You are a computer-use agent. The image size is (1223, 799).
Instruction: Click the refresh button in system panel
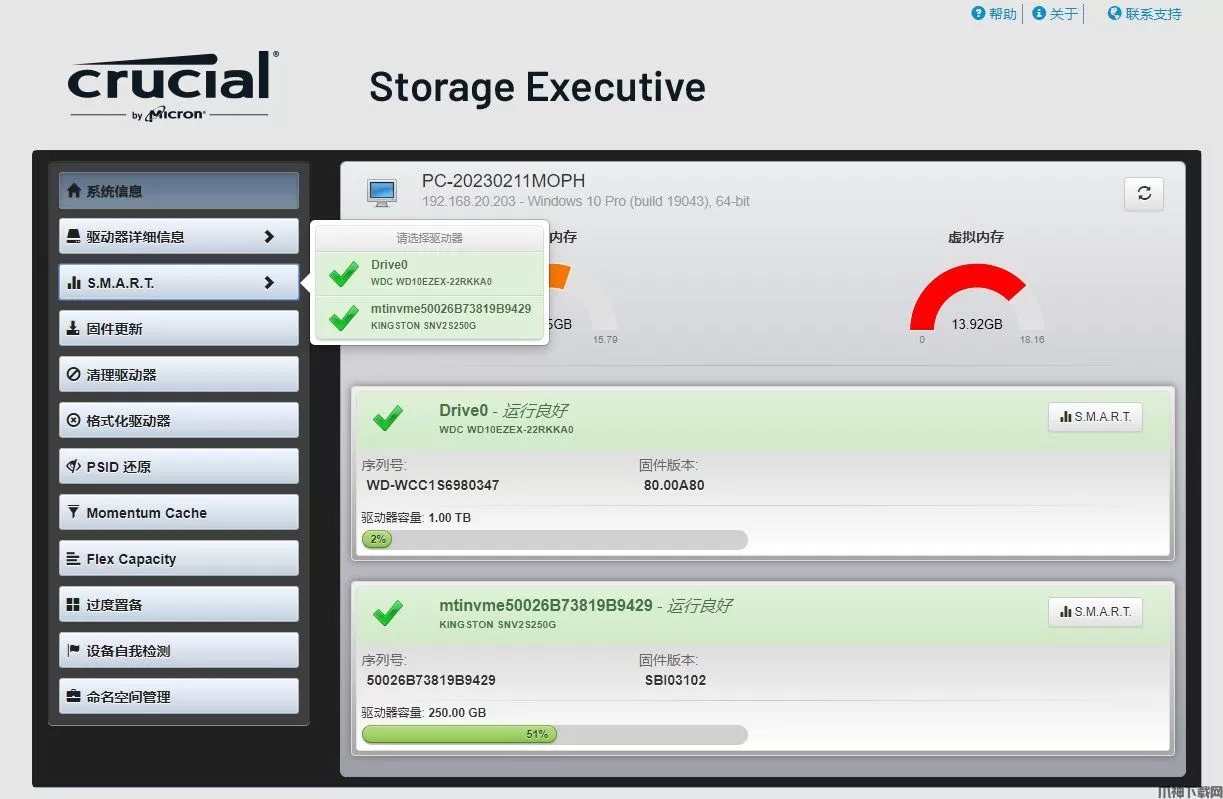(x=1144, y=194)
